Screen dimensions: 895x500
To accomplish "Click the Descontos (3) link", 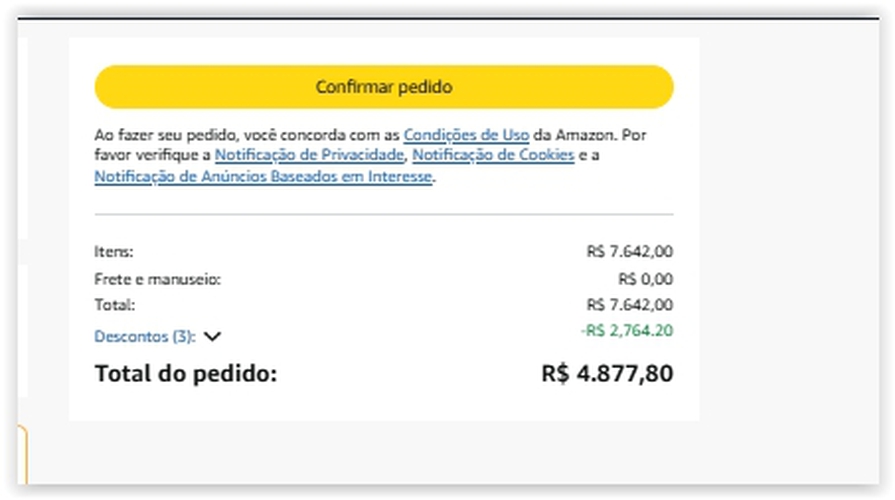I will pos(144,337).
